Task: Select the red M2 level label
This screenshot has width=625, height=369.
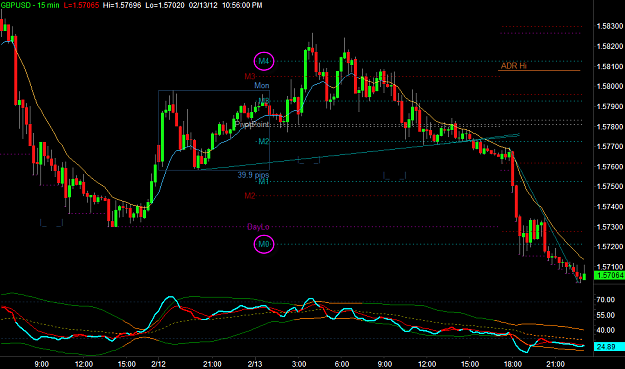Action: 250,196
